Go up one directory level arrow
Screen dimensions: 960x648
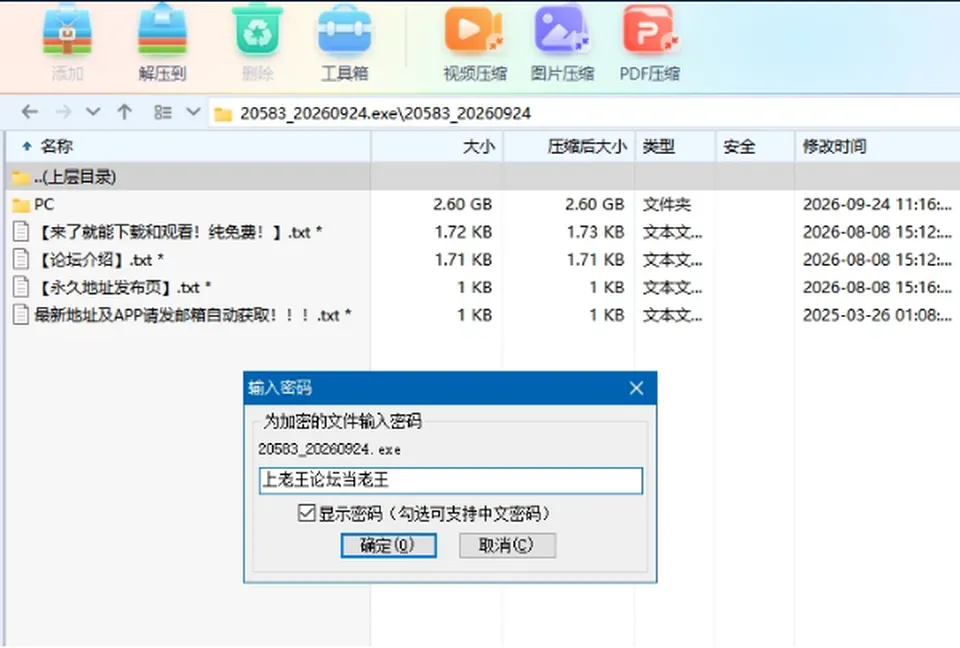pyautogui.click(x=125, y=112)
